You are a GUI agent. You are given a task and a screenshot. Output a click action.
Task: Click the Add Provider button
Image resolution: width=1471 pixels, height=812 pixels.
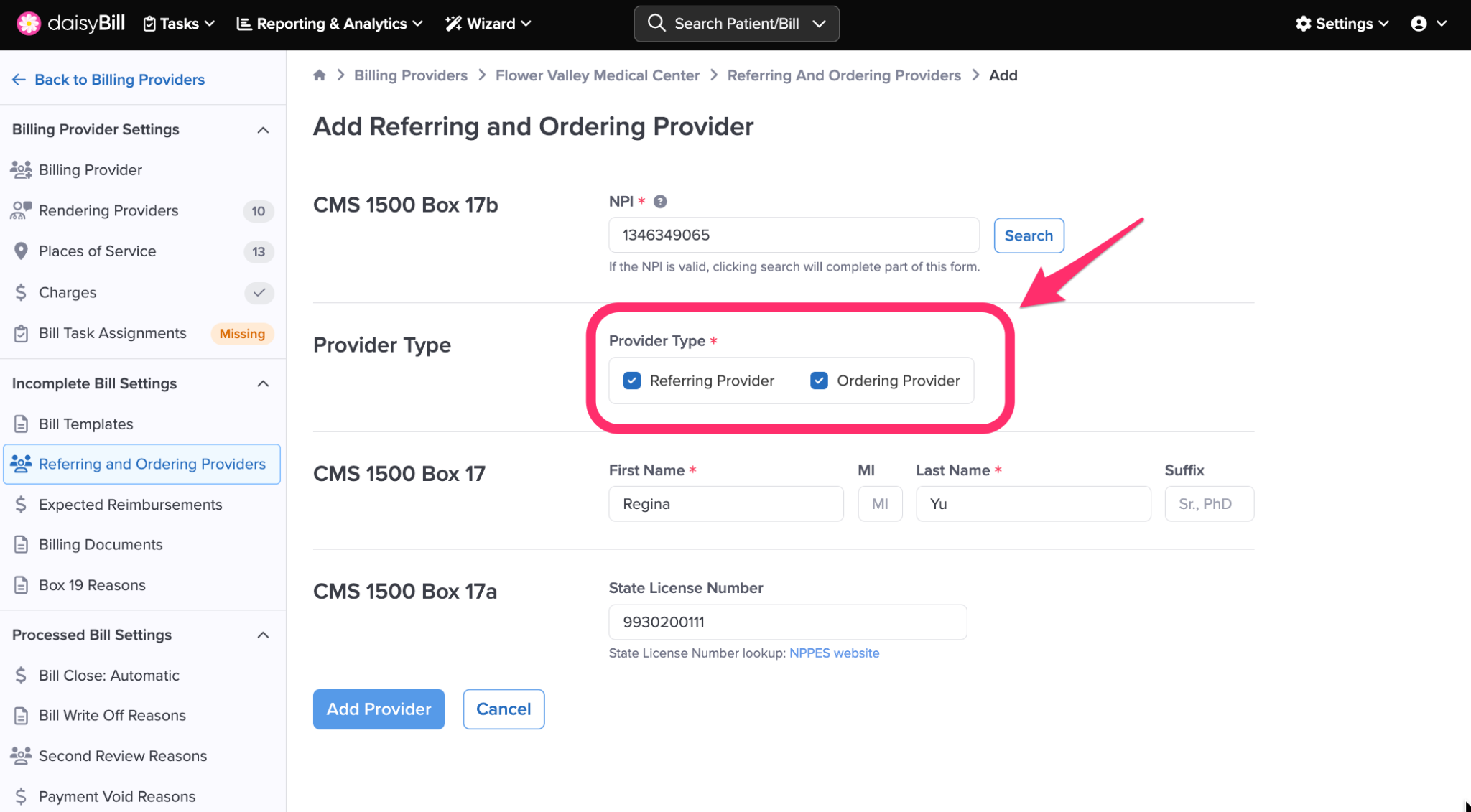[379, 709]
